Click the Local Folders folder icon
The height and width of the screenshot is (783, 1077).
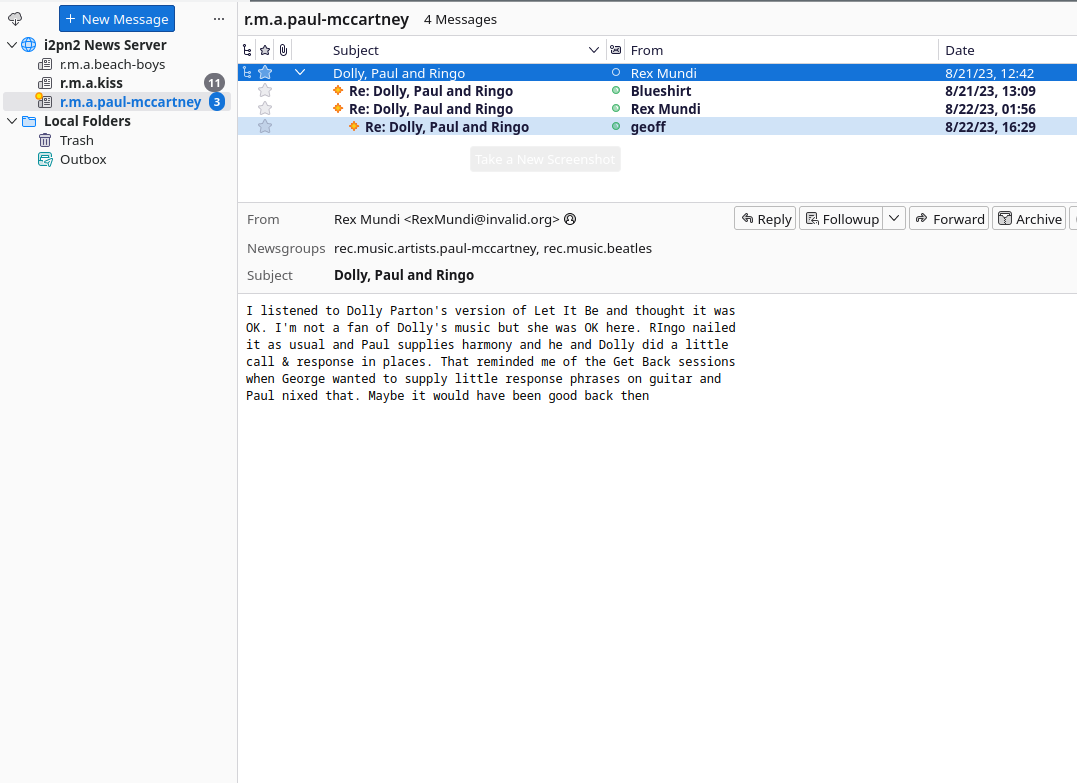(29, 122)
